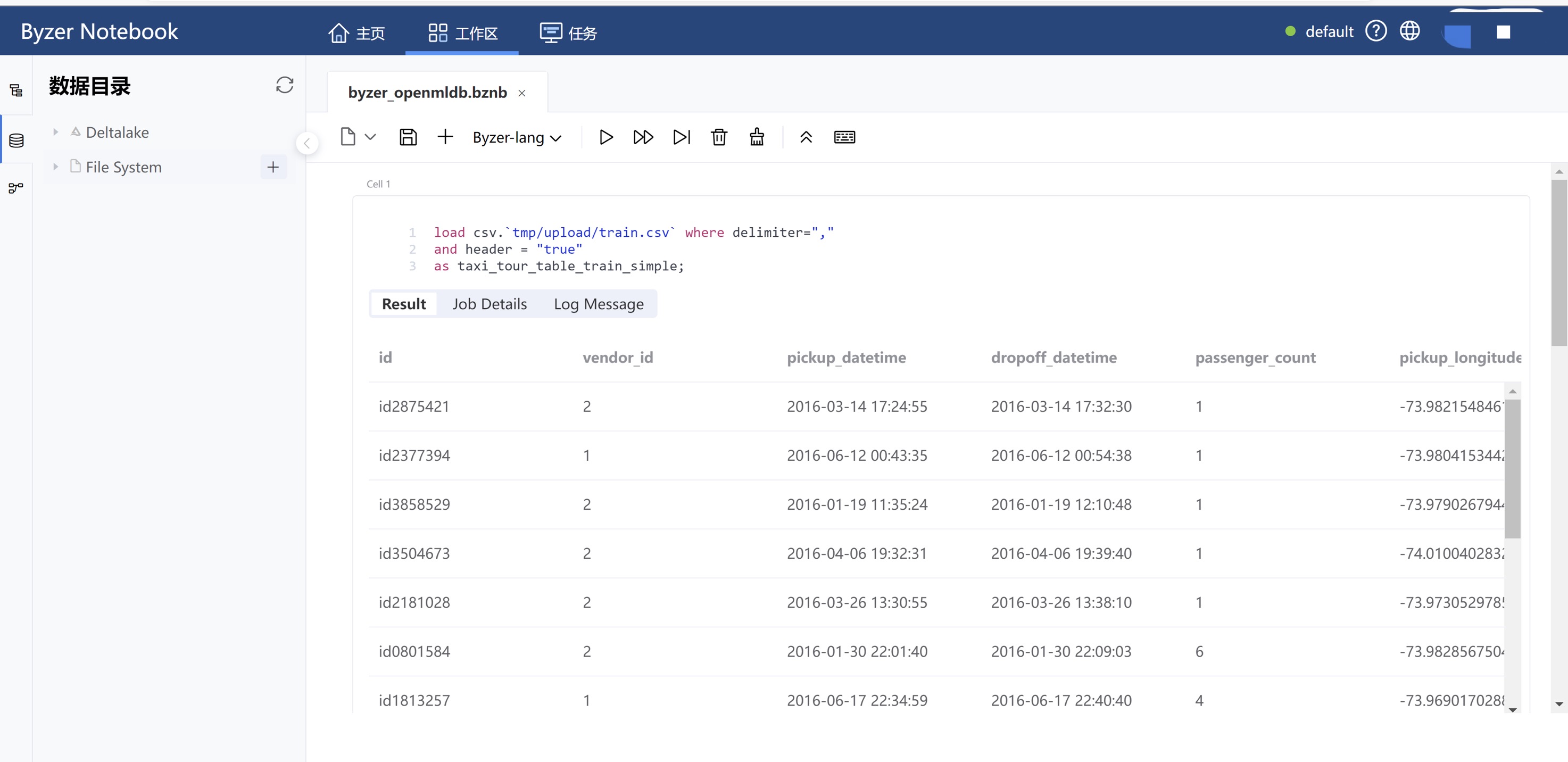Click the Cell 1 label
1568x762 pixels.
(x=378, y=184)
